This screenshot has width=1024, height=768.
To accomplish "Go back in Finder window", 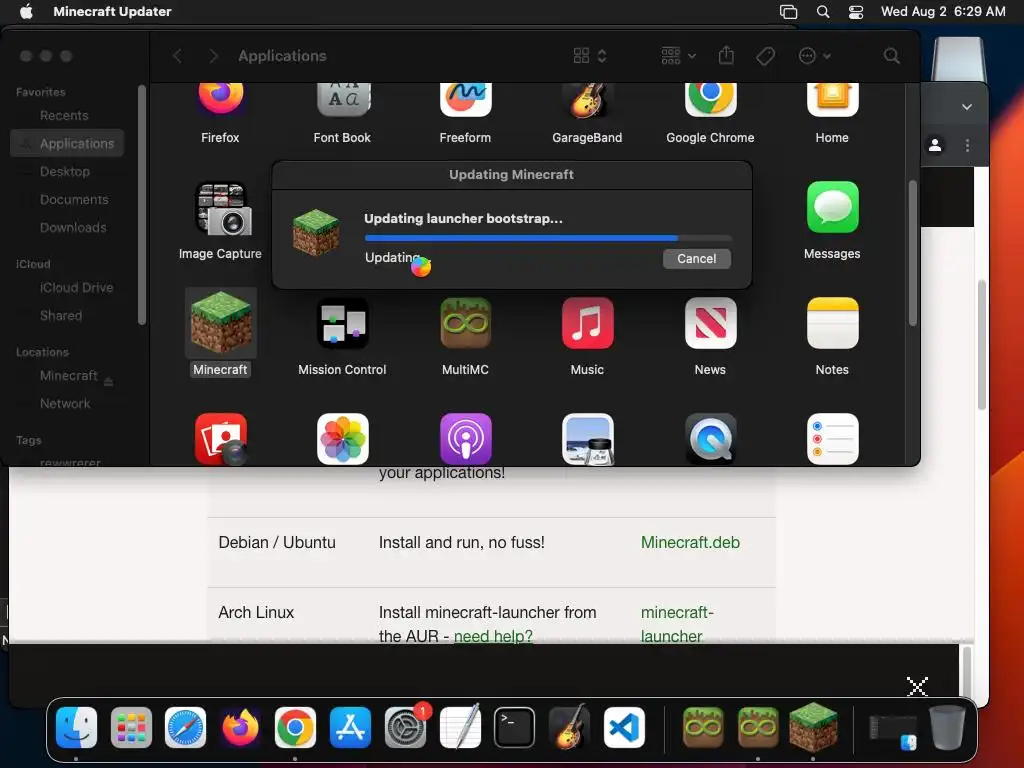I will (178, 56).
